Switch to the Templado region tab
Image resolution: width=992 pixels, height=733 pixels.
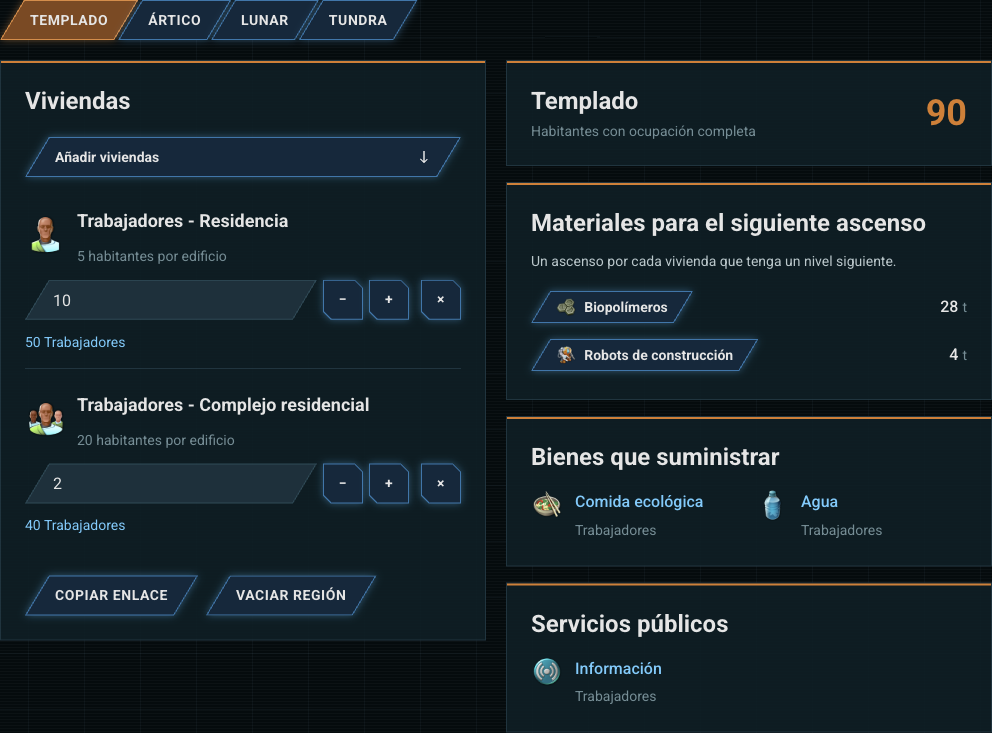[69, 20]
